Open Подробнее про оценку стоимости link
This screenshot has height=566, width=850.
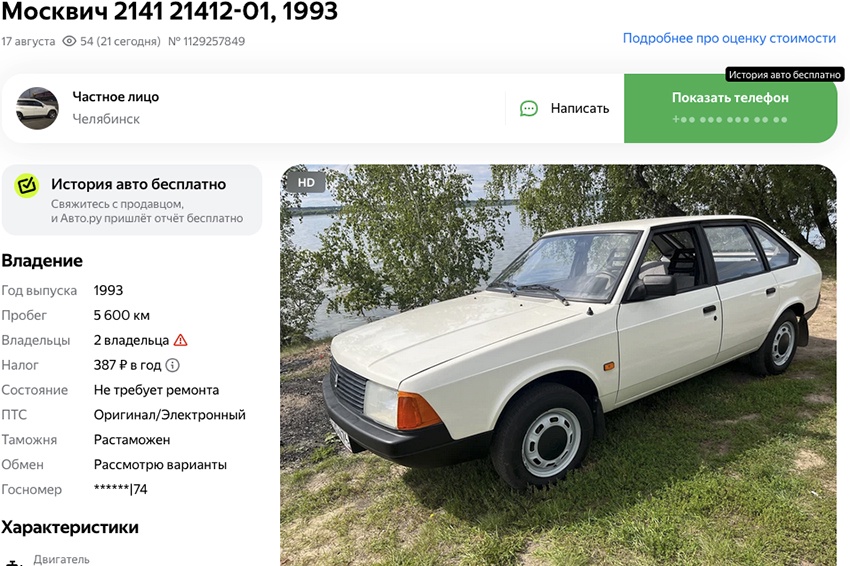pyautogui.click(x=729, y=38)
